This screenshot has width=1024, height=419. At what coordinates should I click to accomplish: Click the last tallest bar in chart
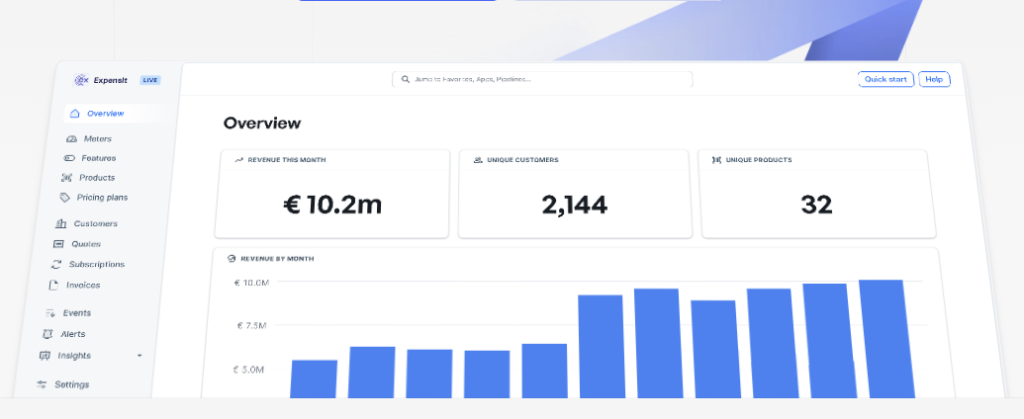[x=886, y=339]
